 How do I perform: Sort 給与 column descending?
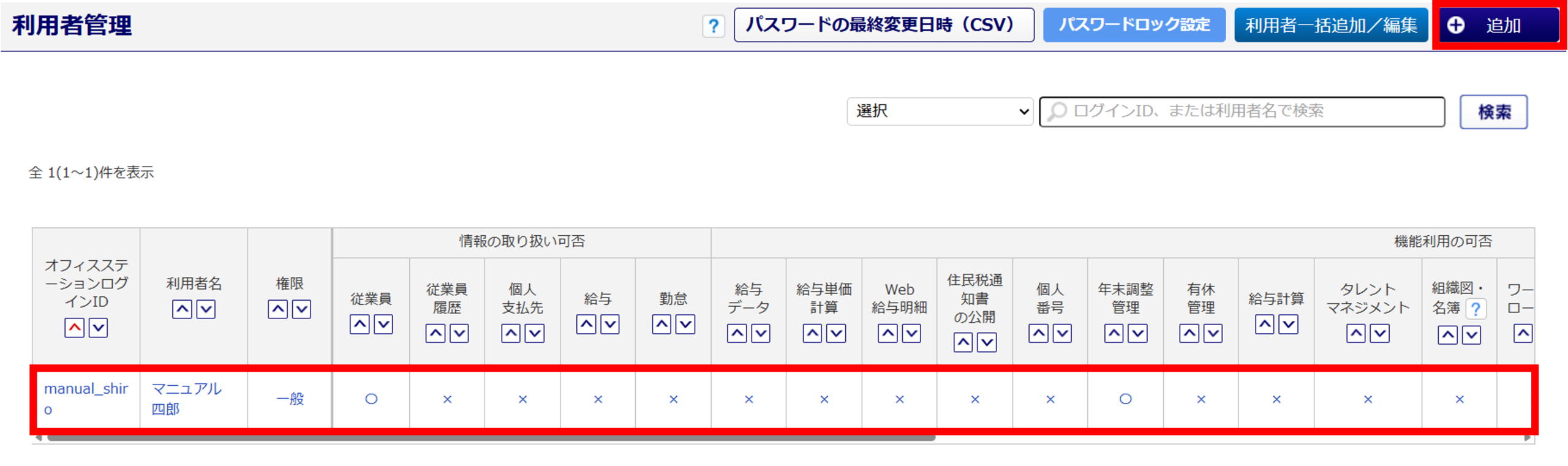tap(610, 324)
